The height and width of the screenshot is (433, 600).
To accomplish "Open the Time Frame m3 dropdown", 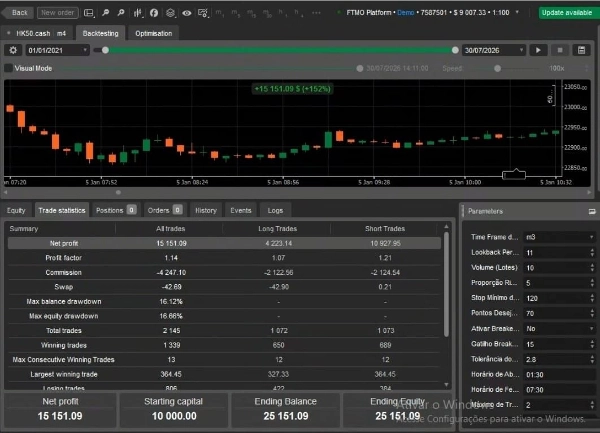I will 559,237.
